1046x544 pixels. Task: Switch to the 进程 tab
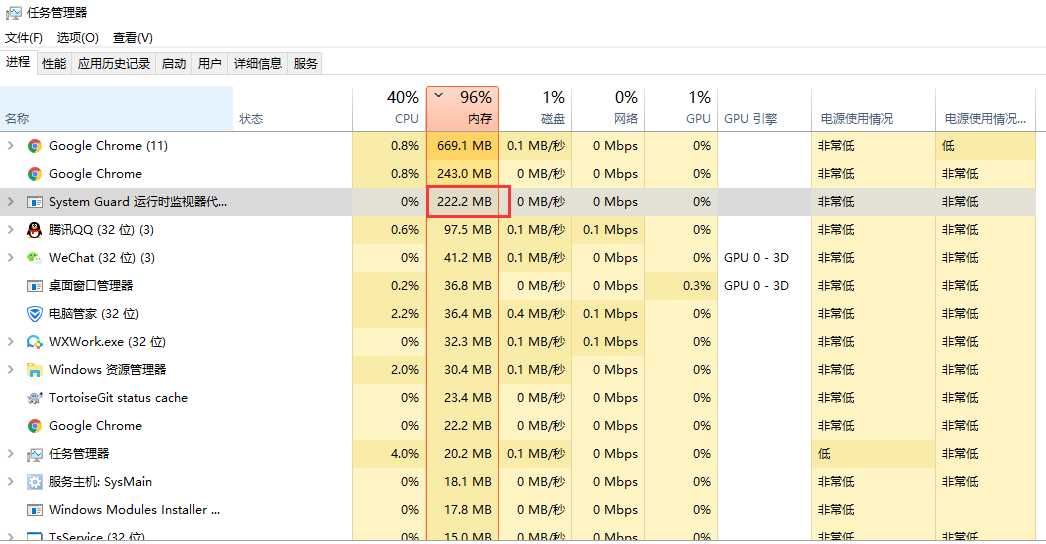(18, 62)
